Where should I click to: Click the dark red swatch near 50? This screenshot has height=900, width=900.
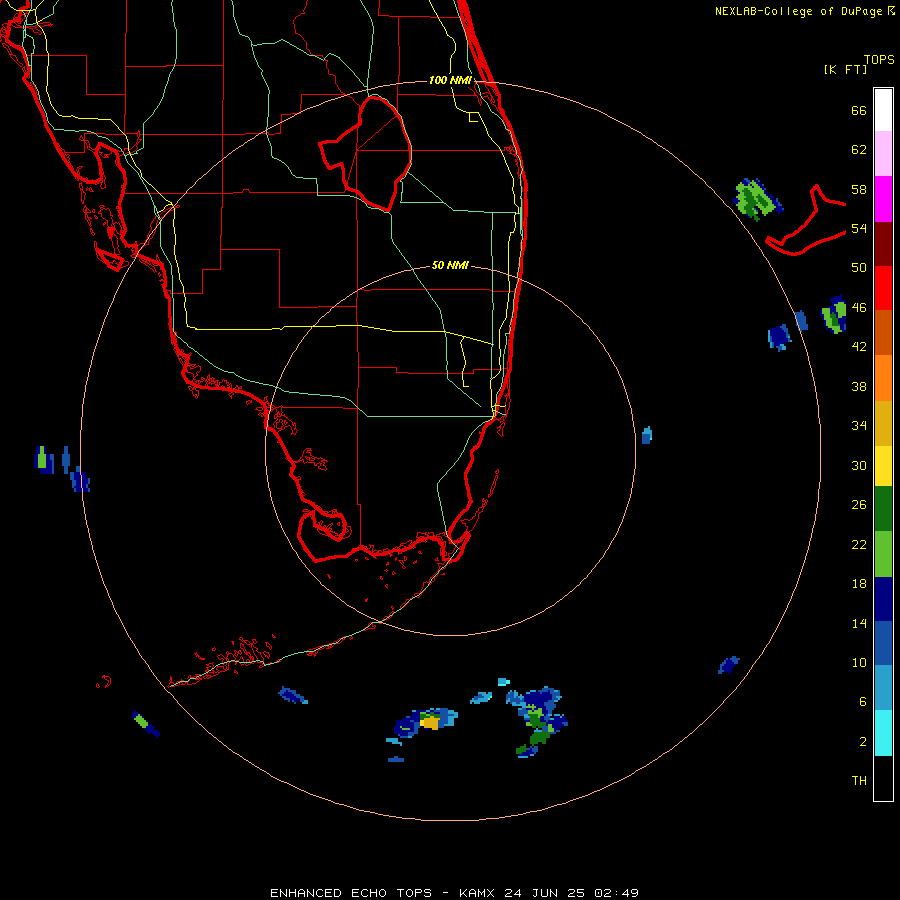[x=883, y=244]
